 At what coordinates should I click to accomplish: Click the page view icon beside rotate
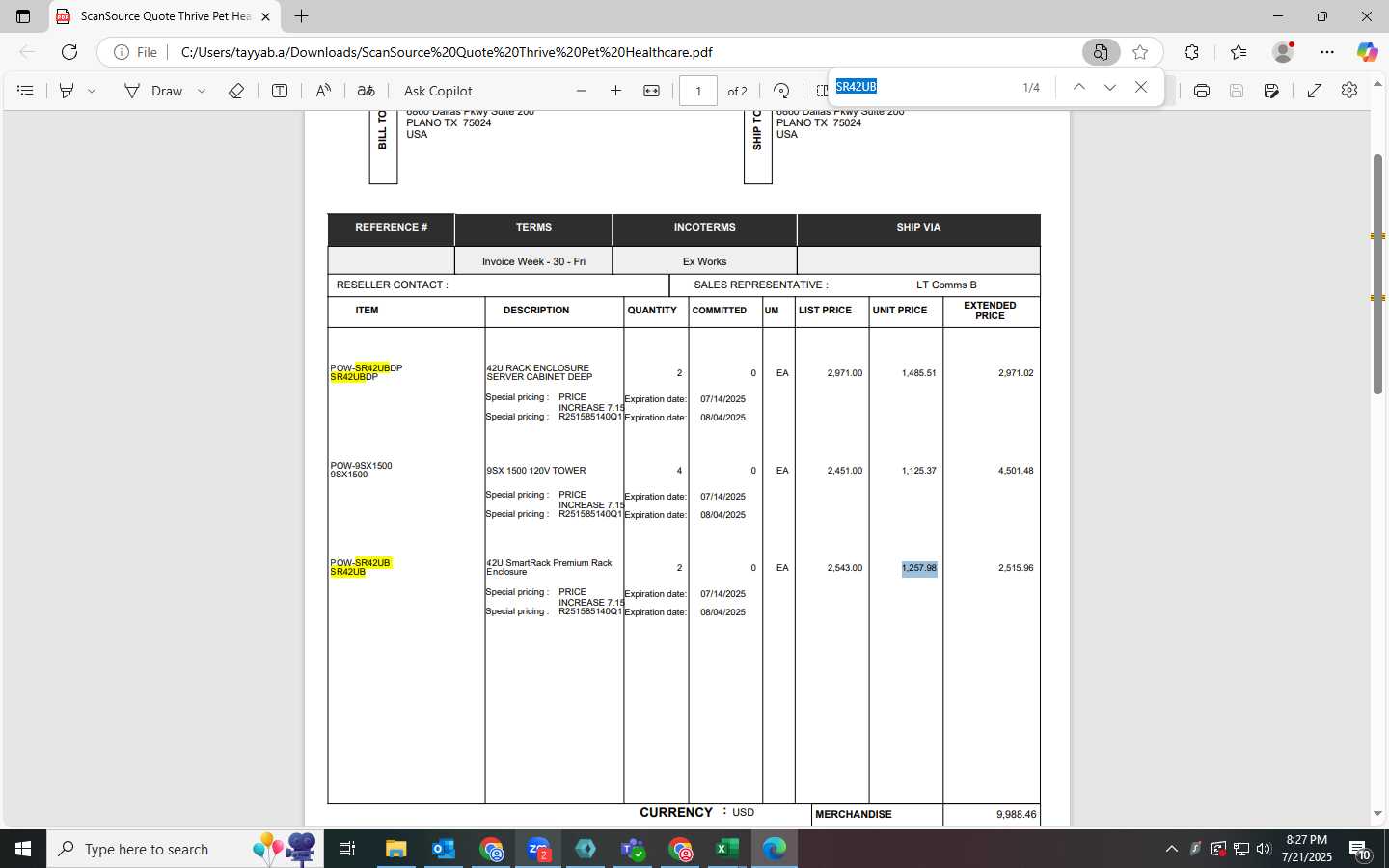point(821,91)
